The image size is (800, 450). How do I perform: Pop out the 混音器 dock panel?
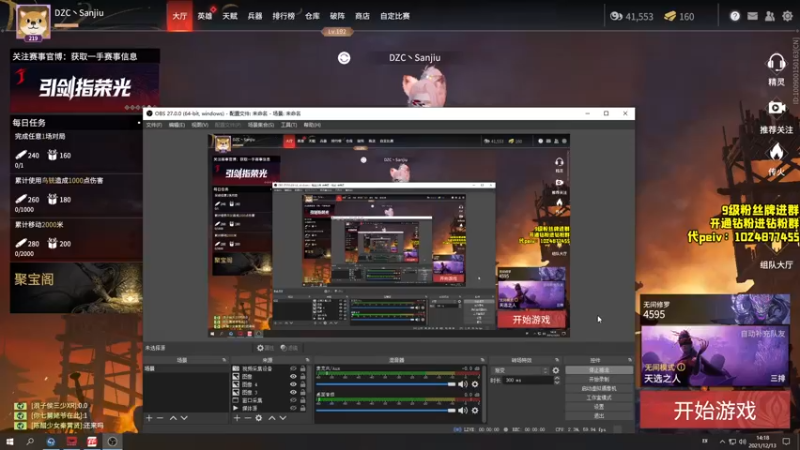coord(482,360)
